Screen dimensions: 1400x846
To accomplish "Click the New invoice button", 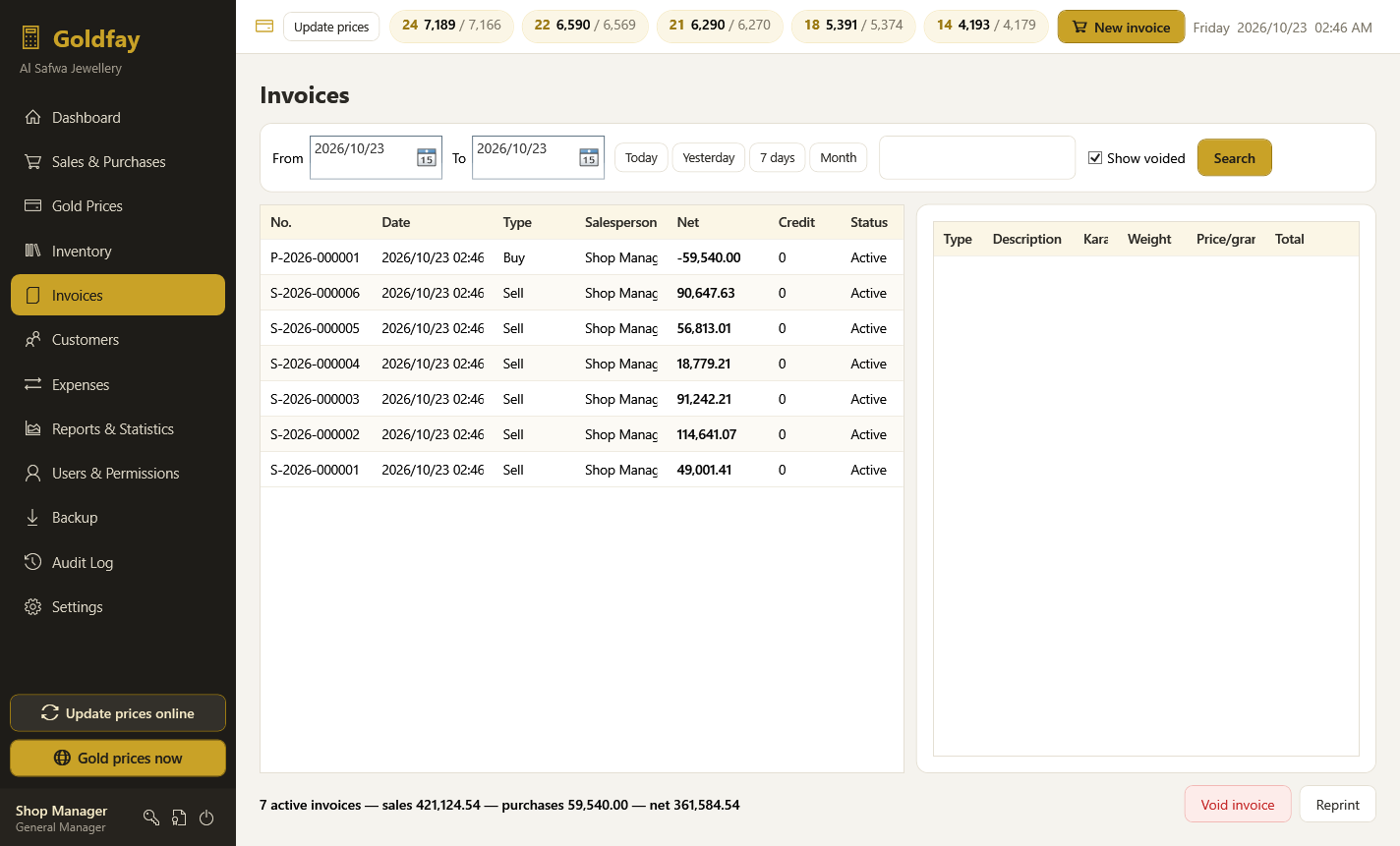I will click(x=1121, y=27).
